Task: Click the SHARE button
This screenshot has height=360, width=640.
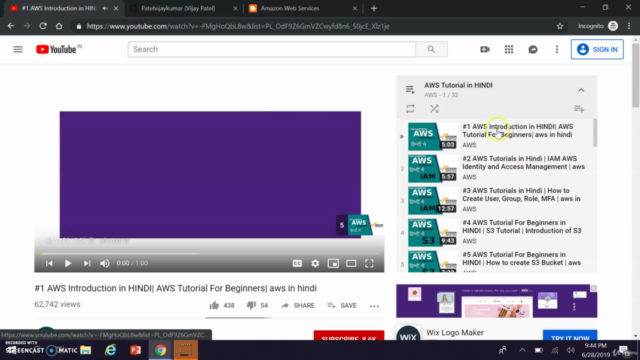Action: (x=298, y=305)
